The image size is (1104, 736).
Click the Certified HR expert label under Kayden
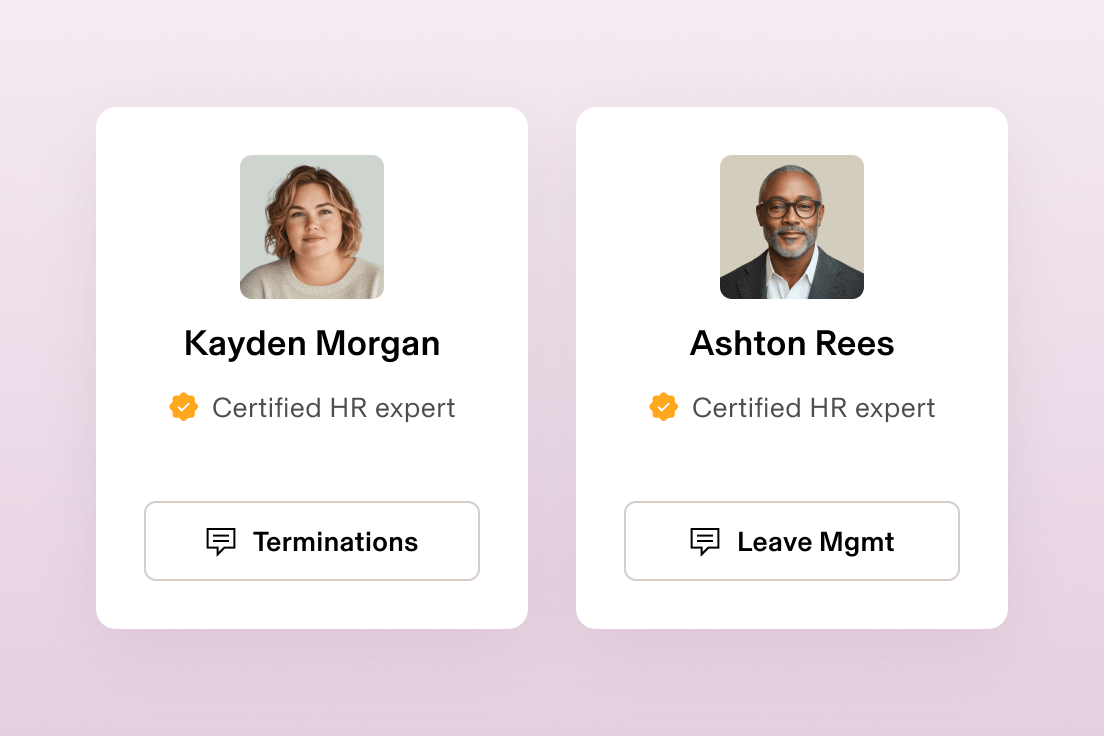[332, 407]
